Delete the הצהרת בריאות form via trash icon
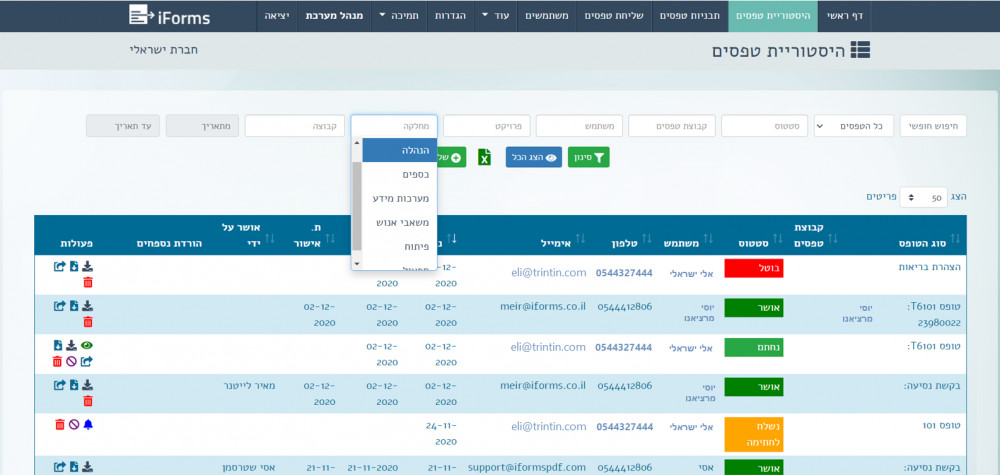1000x475 pixels. pyautogui.click(x=88, y=281)
